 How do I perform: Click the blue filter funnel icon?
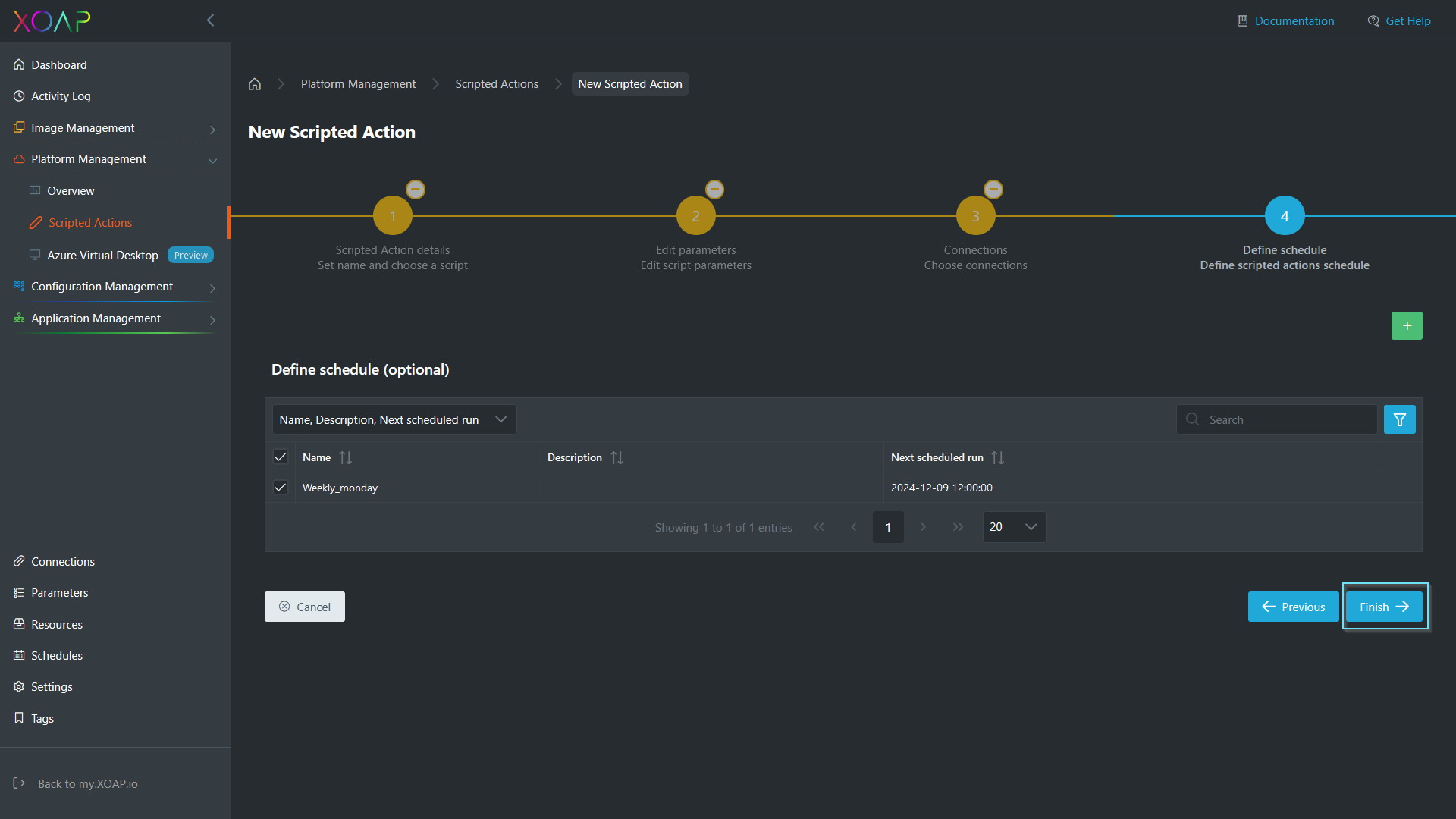pyautogui.click(x=1399, y=419)
